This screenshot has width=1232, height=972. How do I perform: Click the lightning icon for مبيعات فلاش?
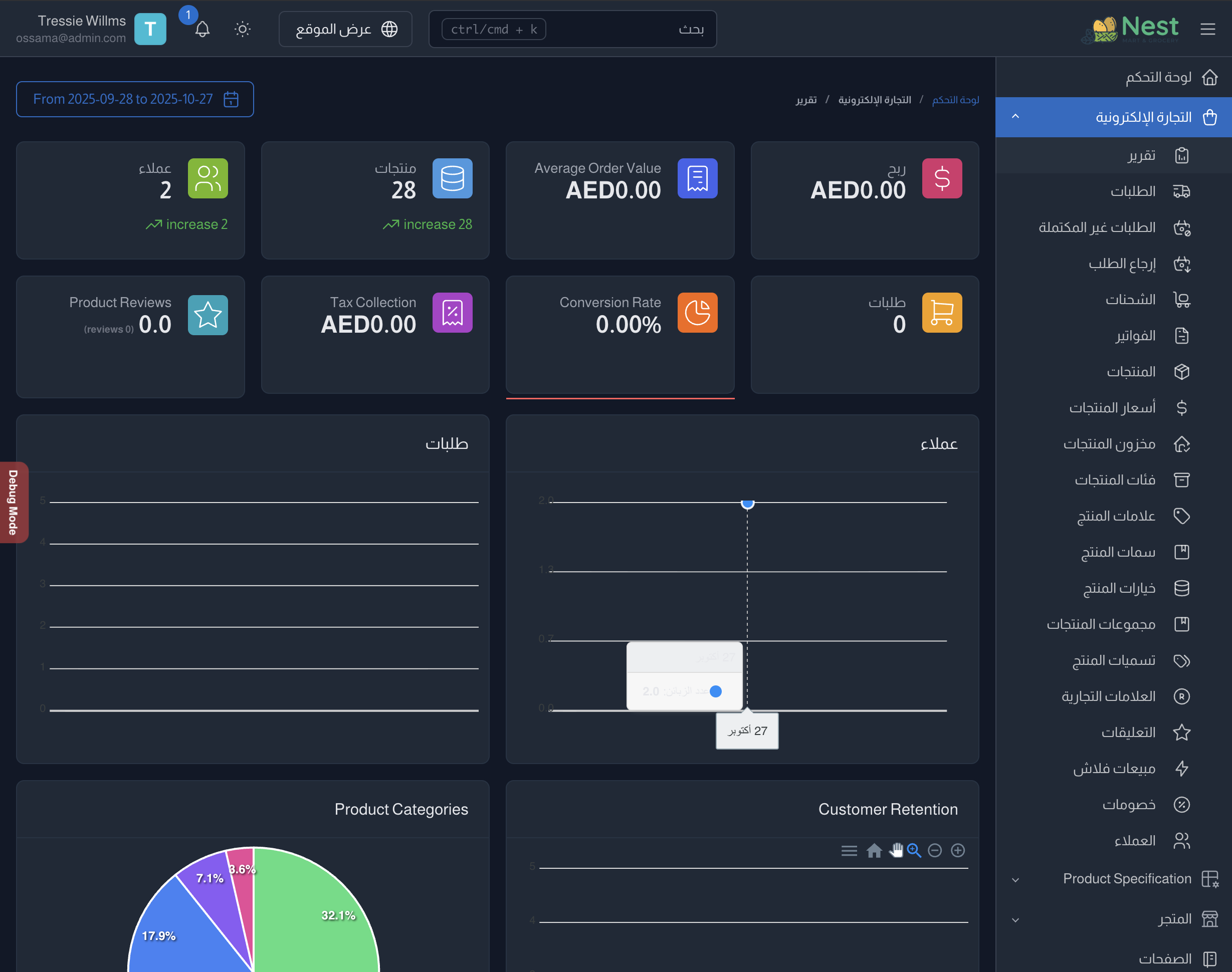point(1182,768)
